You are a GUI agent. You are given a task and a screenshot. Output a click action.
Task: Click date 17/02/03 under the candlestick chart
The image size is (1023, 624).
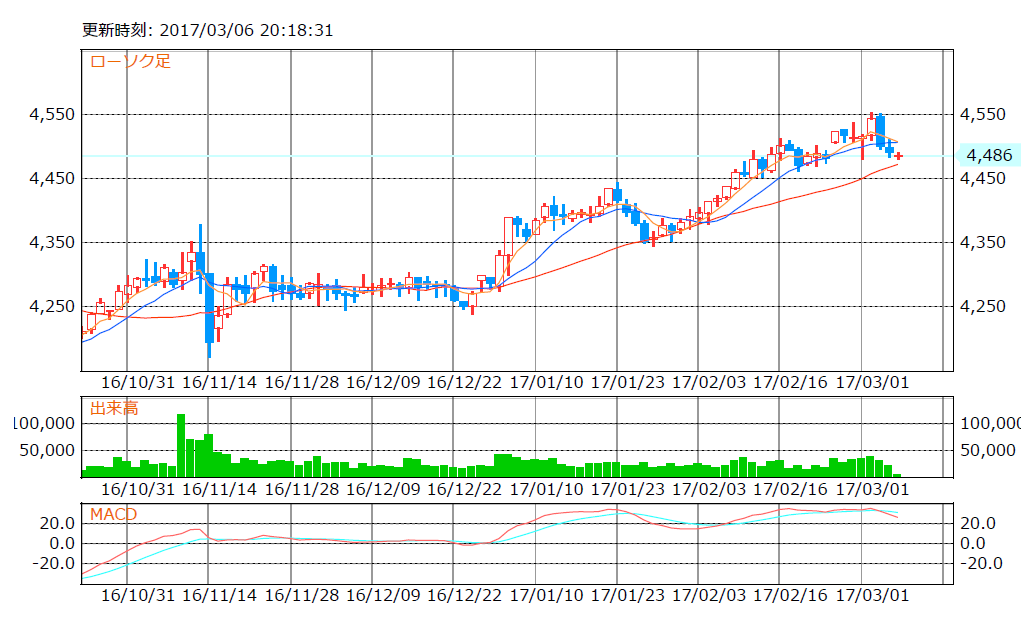(x=709, y=382)
